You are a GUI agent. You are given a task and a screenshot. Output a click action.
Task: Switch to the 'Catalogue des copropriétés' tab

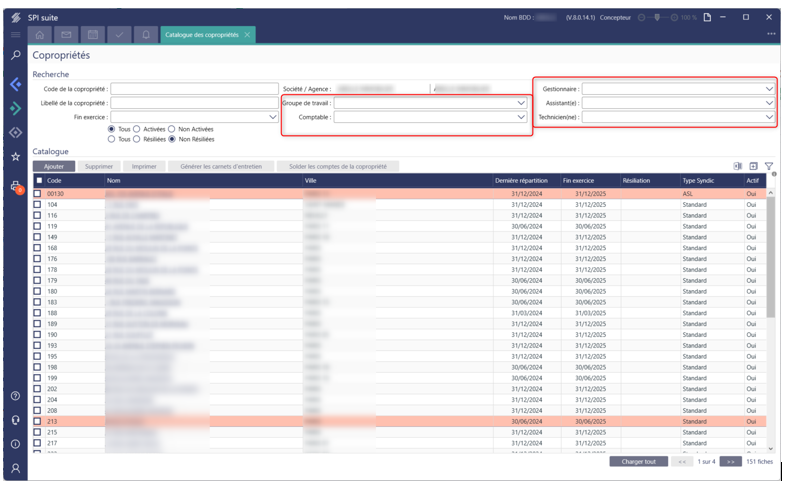point(201,35)
